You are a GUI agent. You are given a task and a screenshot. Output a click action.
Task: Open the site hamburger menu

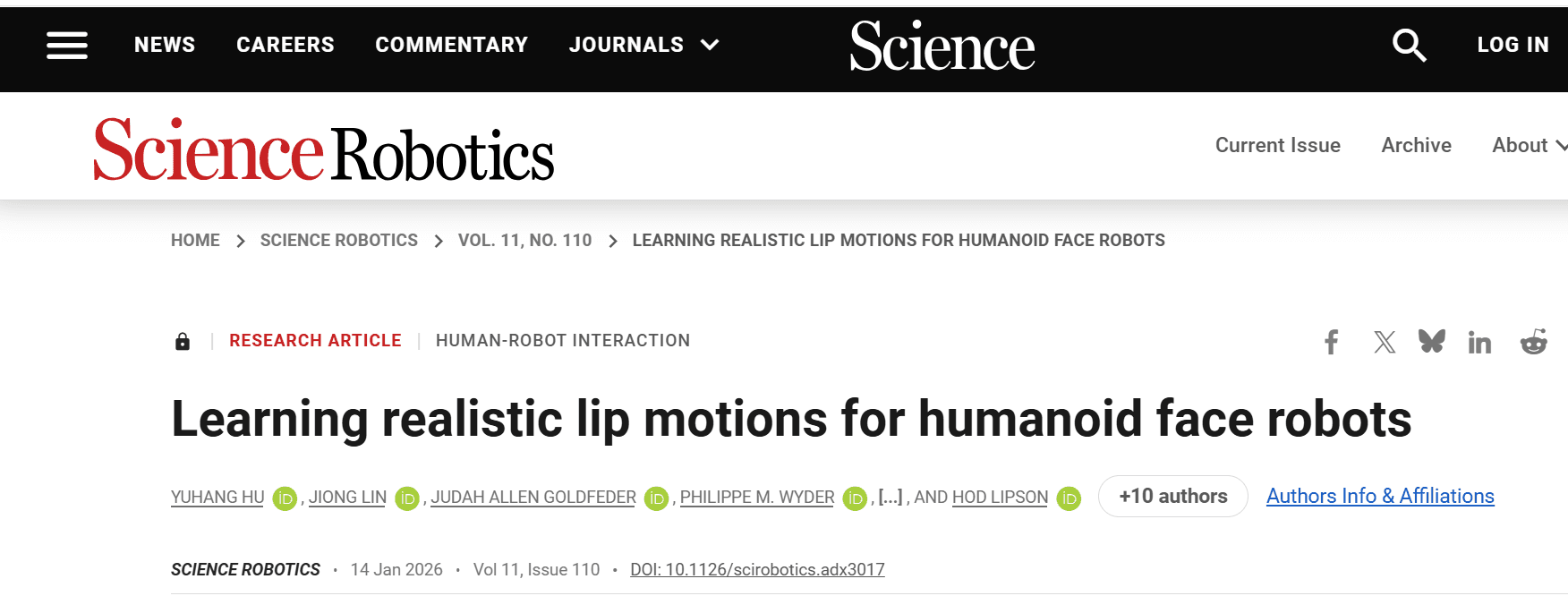[66, 45]
